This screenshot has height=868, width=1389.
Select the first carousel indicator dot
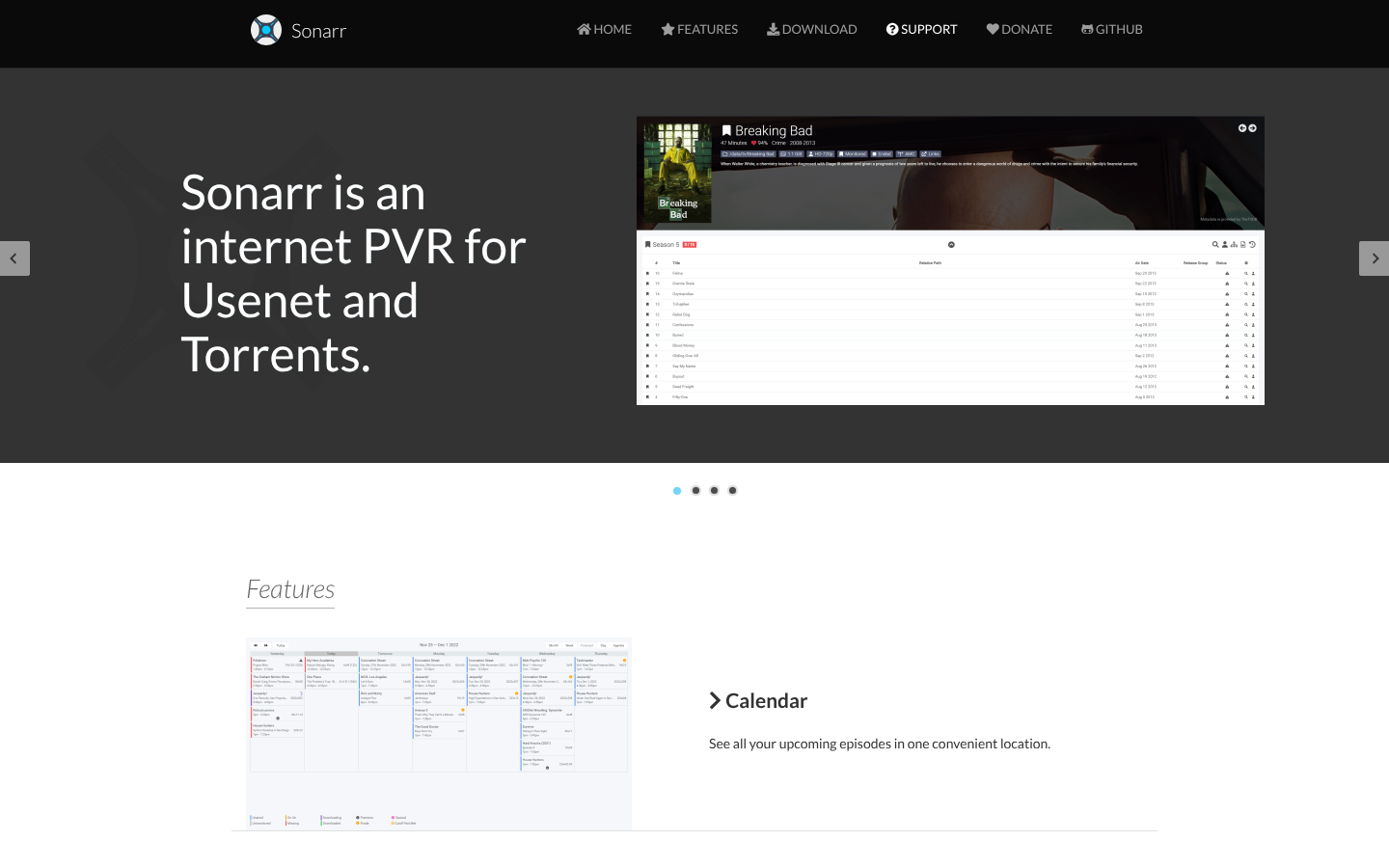coord(677,491)
